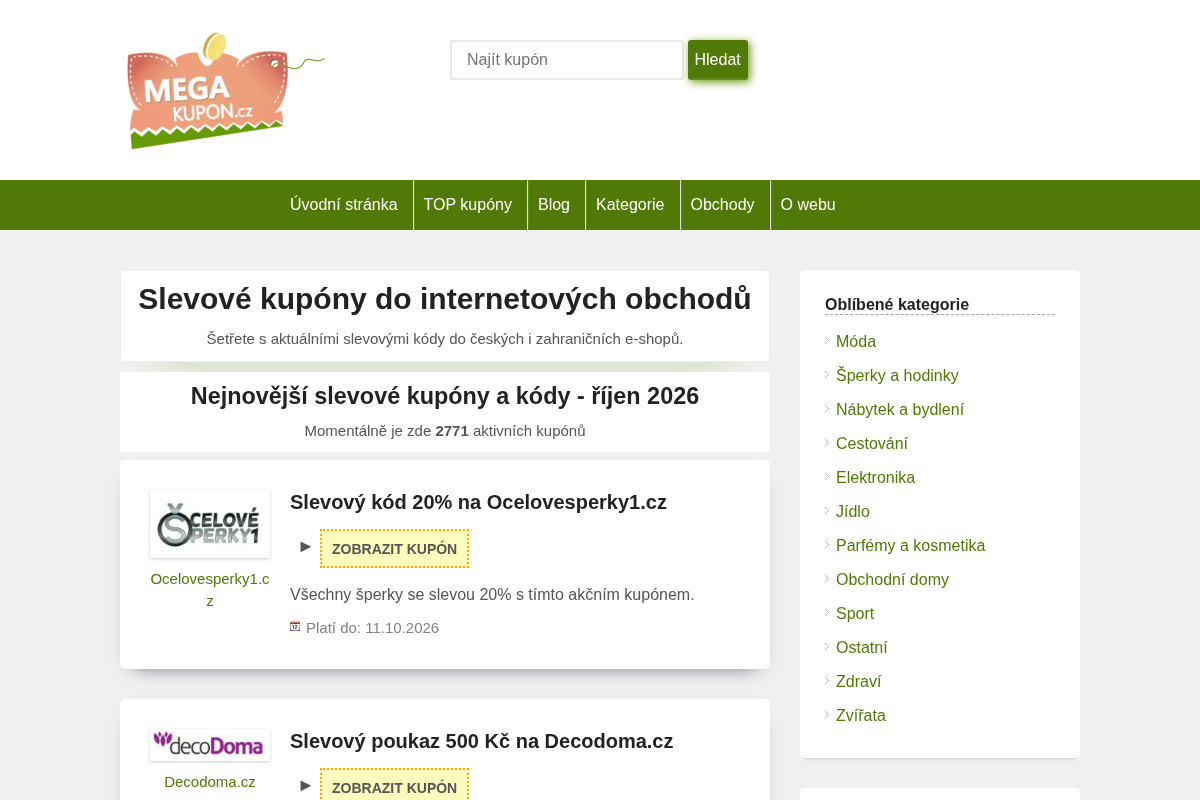
Task: Select the Sport category
Action: click(855, 614)
